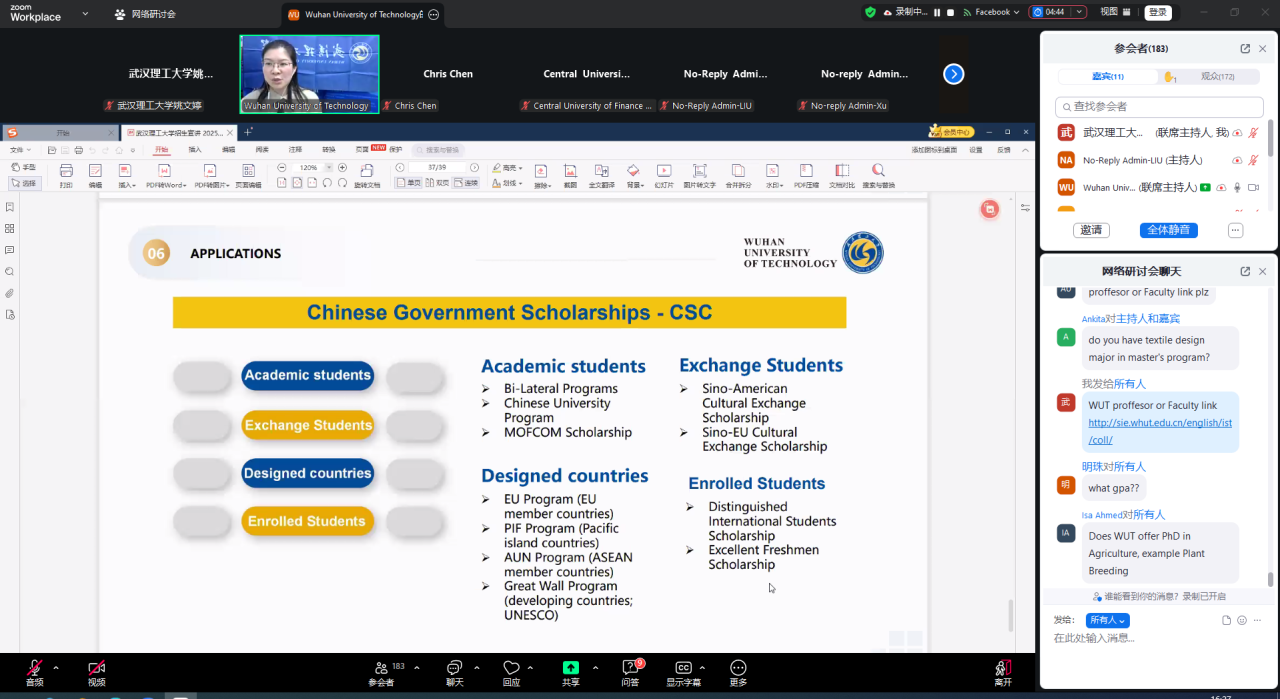Expand the 04:44 timer dropdown arrow

1079,12
